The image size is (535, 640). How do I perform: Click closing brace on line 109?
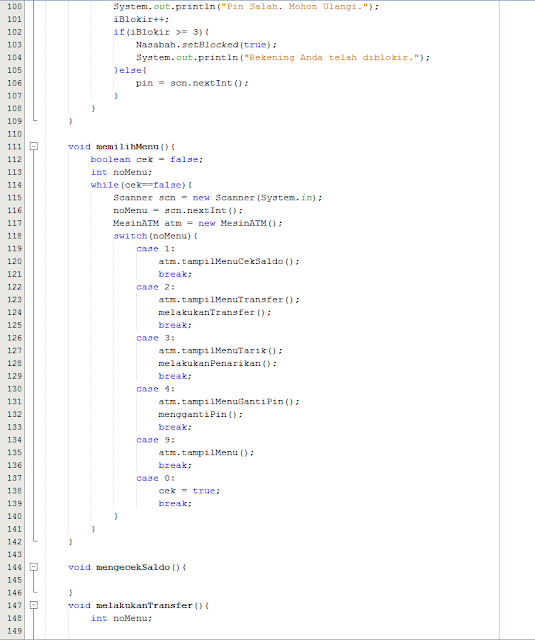point(71,121)
